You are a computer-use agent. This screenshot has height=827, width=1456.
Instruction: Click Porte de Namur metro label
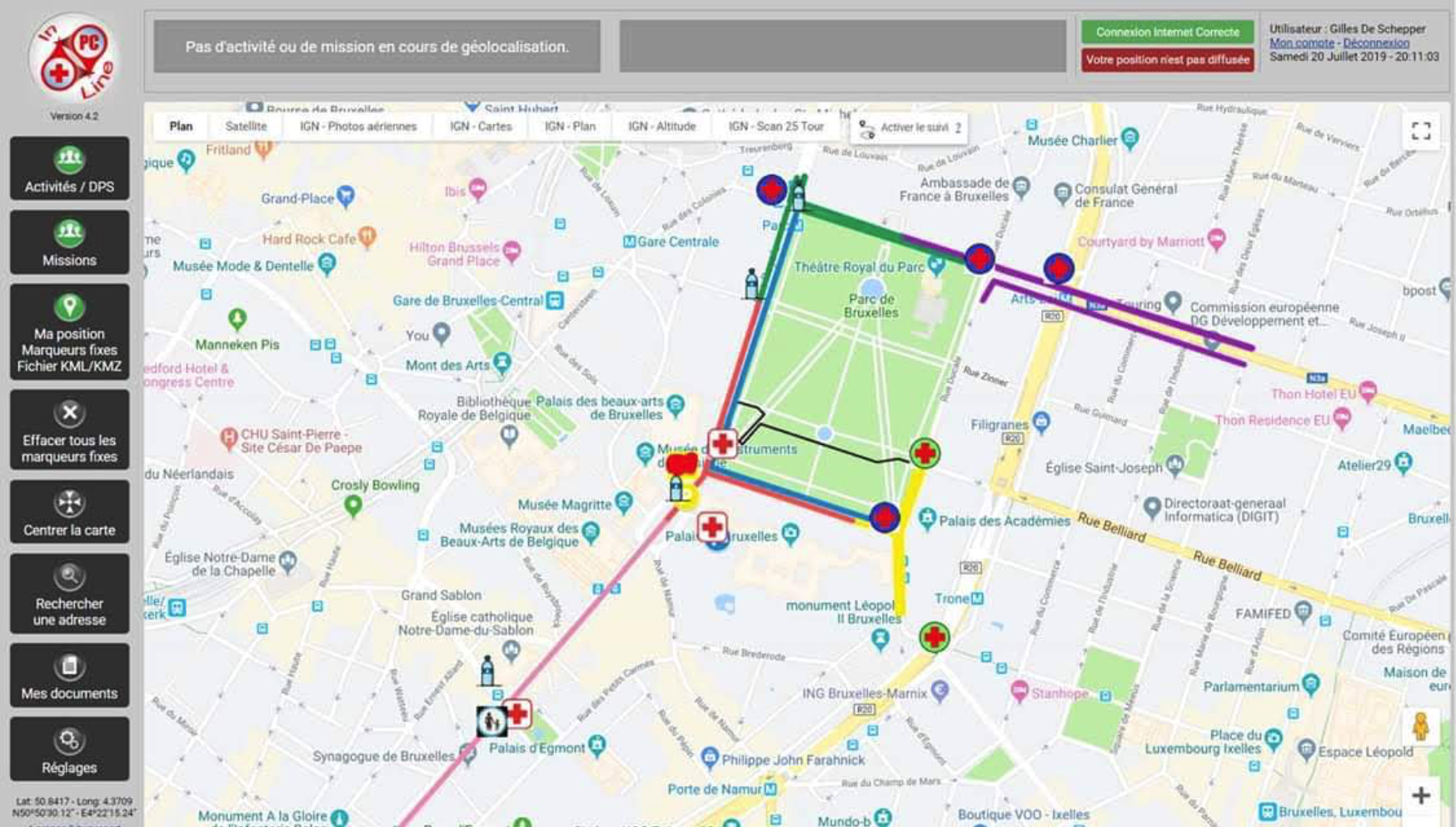pyautogui.click(x=722, y=789)
